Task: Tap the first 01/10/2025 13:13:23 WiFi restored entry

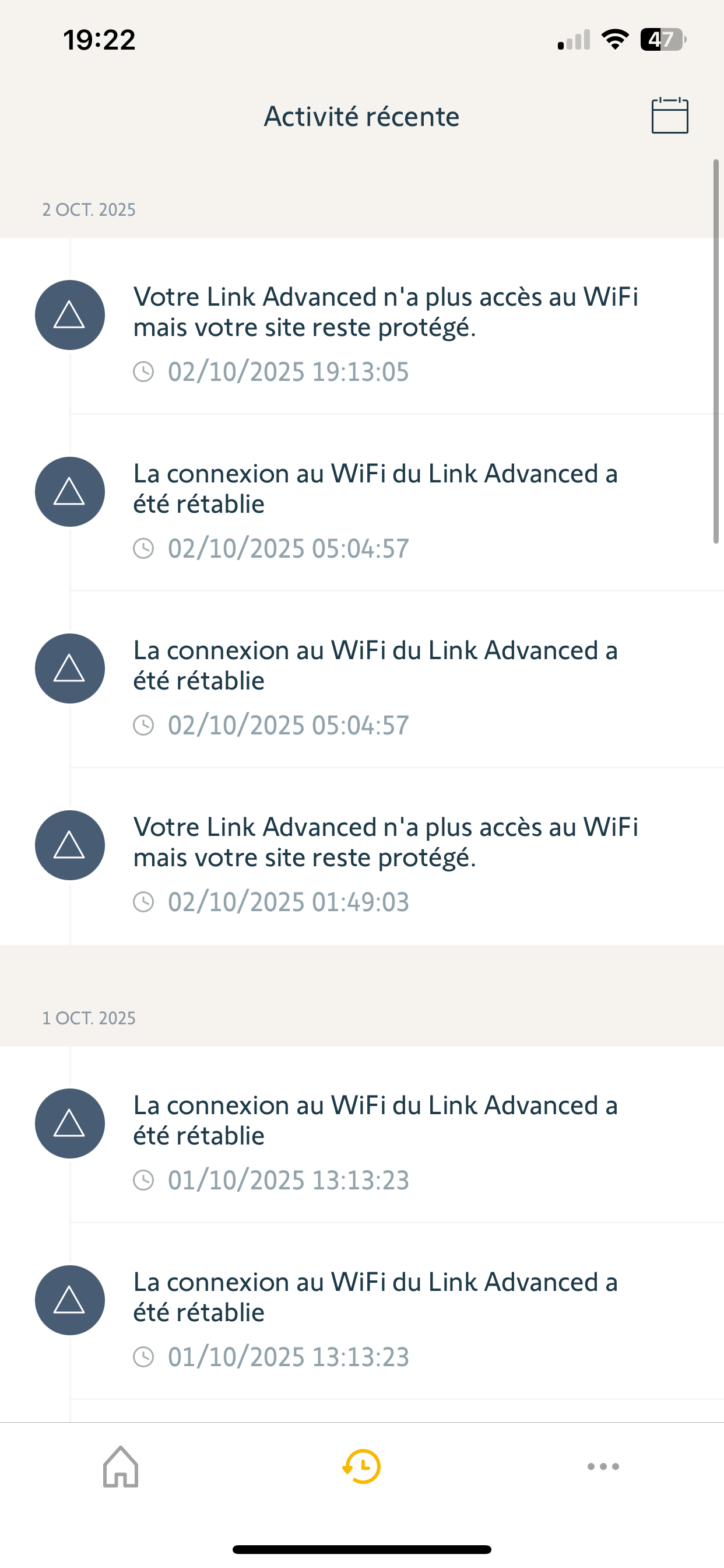Action: [x=375, y=1120]
